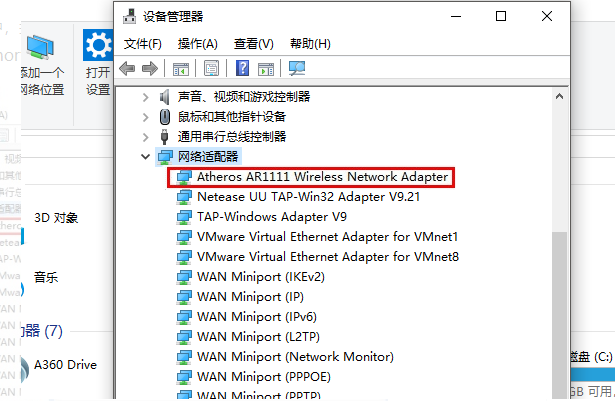615x401 pixels.
Task: Select WAN Miniport (Network Monitor) device
Action: 295,357
